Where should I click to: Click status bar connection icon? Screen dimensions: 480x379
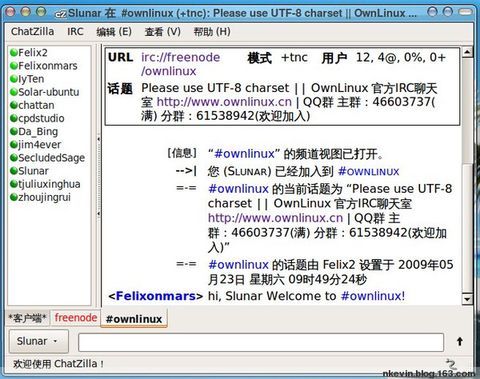451,363
